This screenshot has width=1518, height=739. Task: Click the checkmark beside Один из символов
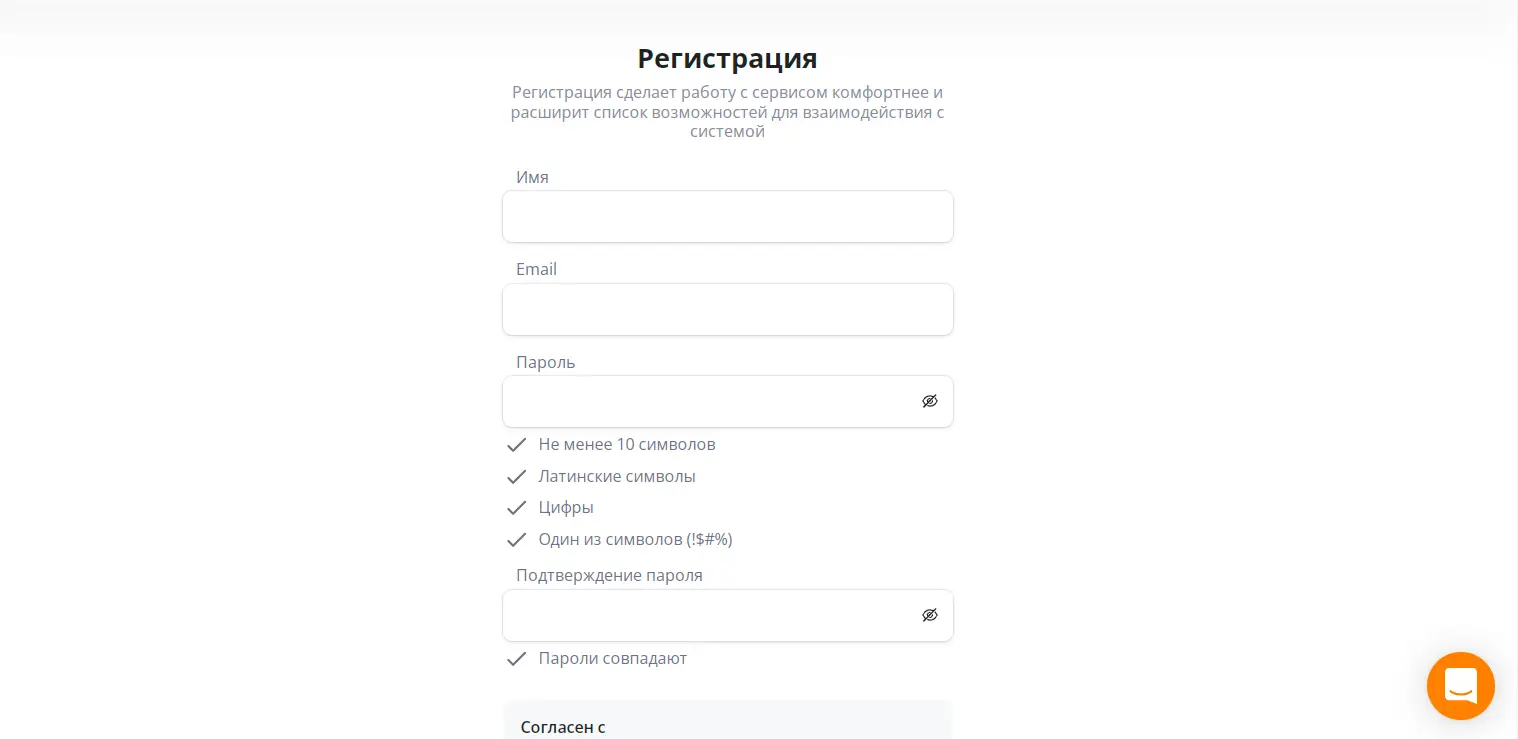pyautogui.click(x=516, y=540)
